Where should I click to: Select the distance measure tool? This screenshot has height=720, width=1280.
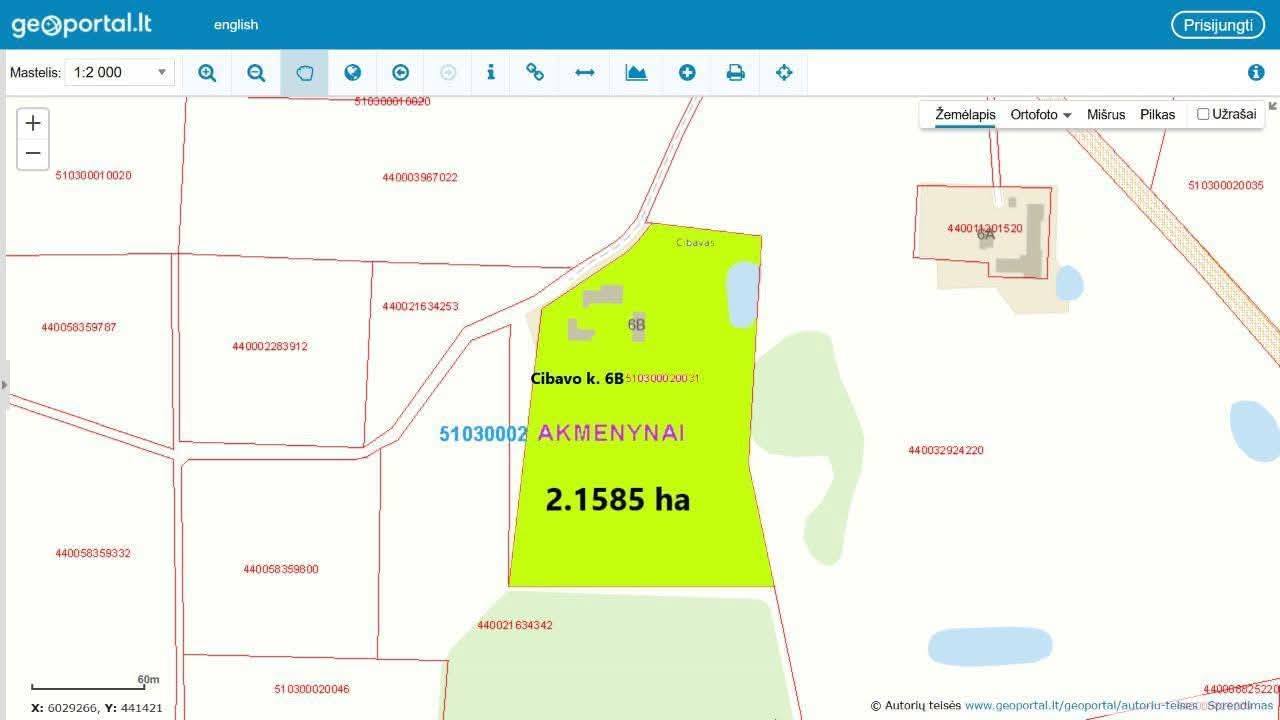585,73
